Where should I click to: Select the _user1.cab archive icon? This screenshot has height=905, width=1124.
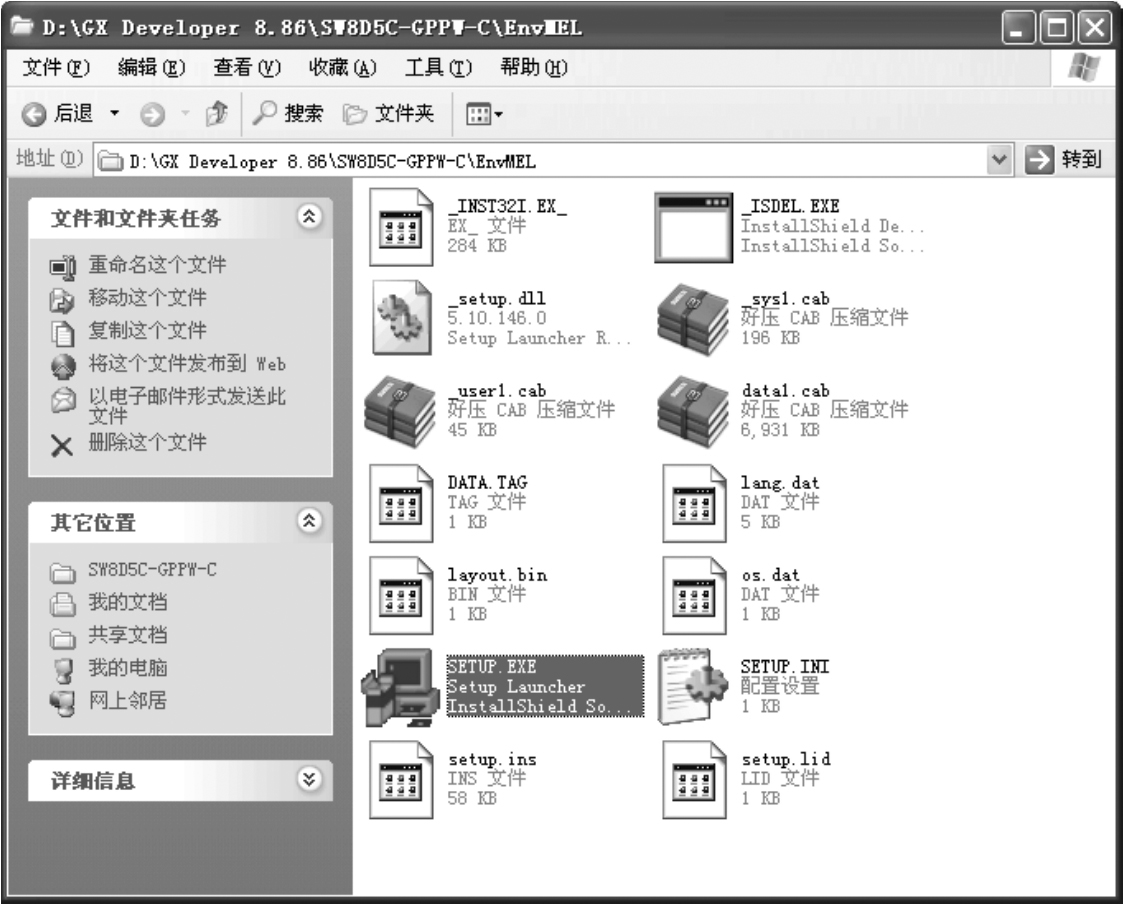coord(400,412)
